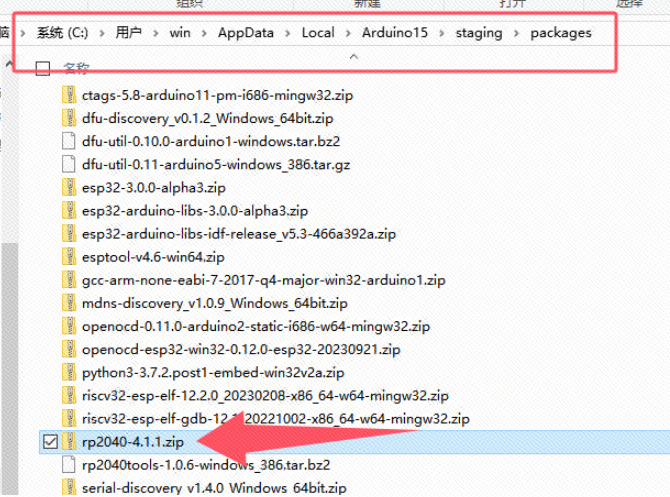The height and width of the screenshot is (497, 670).
Task: Click the zip icon of riscv32-esp-elf-gdb file
Action: (69, 418)
